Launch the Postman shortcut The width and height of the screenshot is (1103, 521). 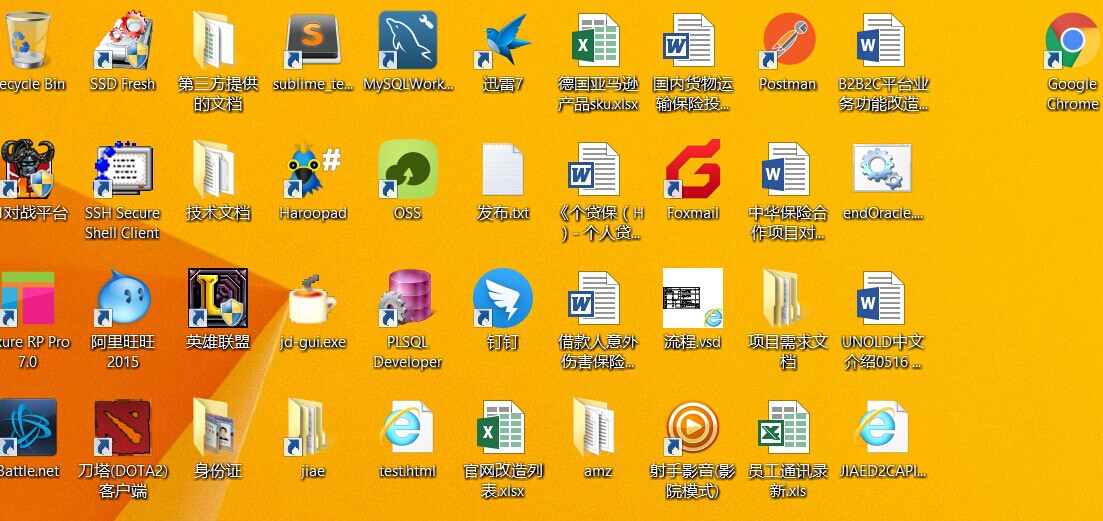point(788,41)
